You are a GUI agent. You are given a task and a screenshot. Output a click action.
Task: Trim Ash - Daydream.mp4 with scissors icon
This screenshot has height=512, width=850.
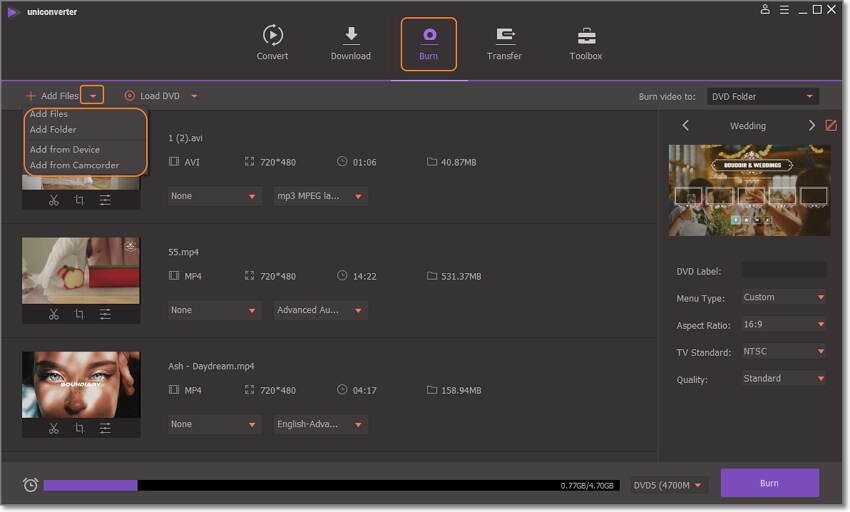[x=54, y=428]
